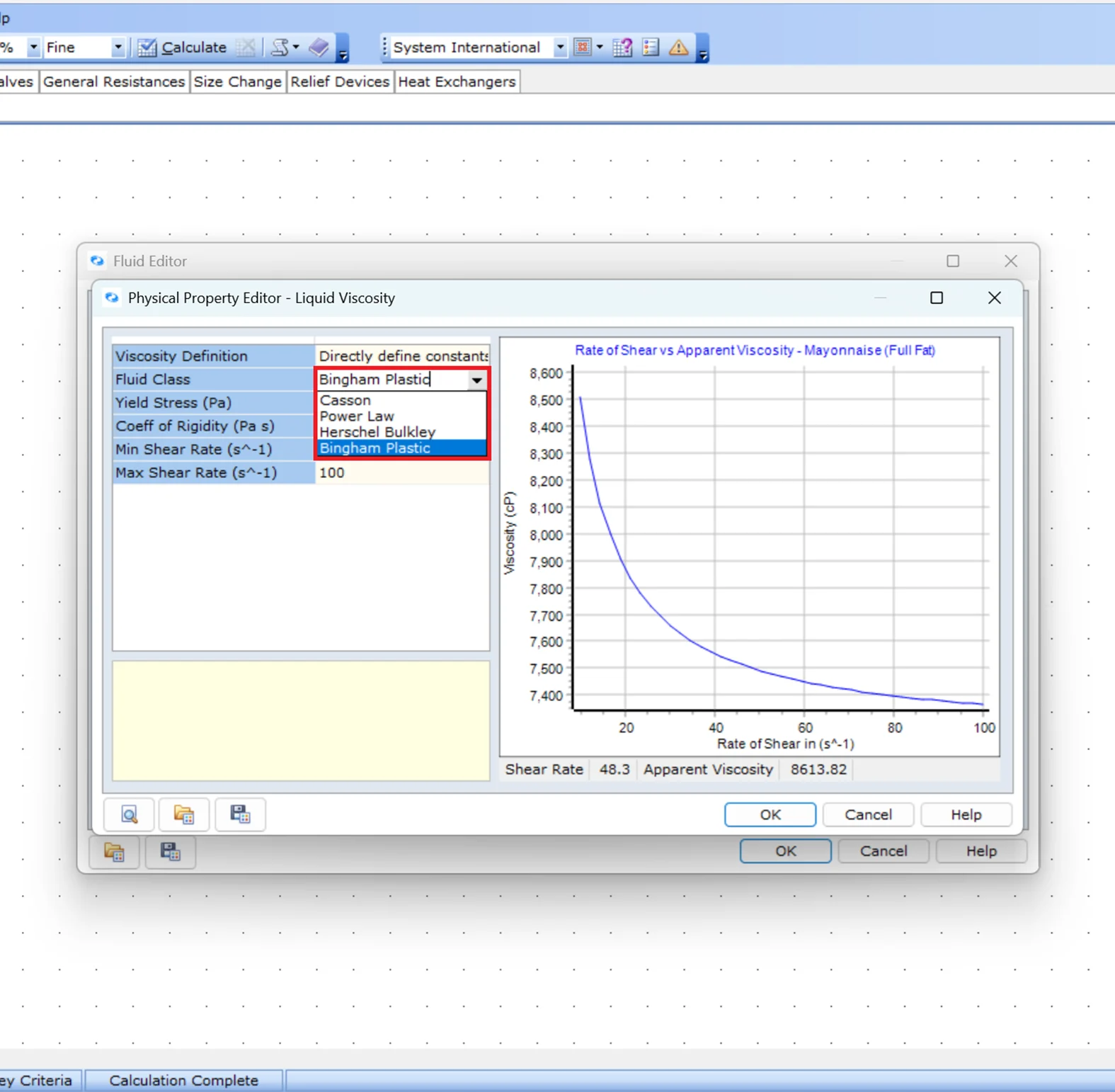Choose Power Law in the fluid class list
The image size is (1115, 1092).
(x=357, y=416)
